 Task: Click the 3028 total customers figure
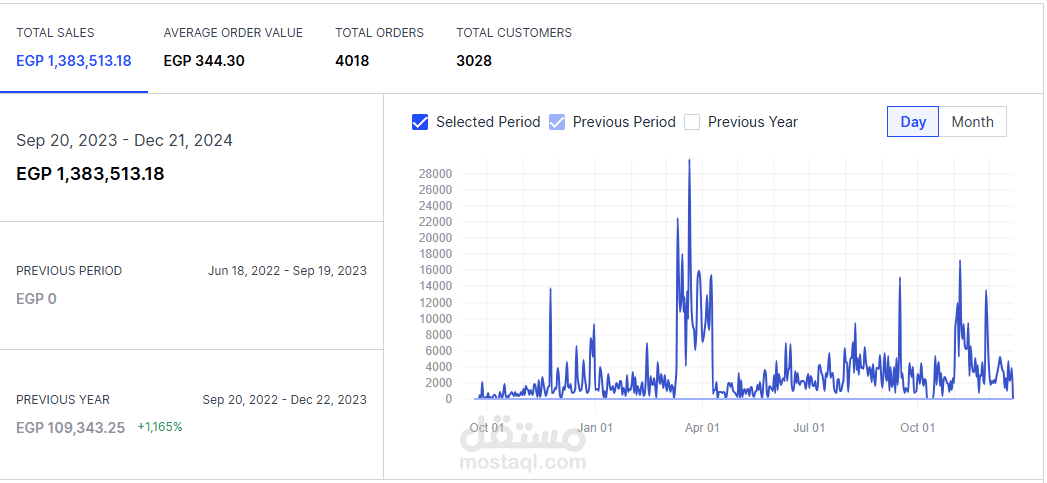click(474, 61)
